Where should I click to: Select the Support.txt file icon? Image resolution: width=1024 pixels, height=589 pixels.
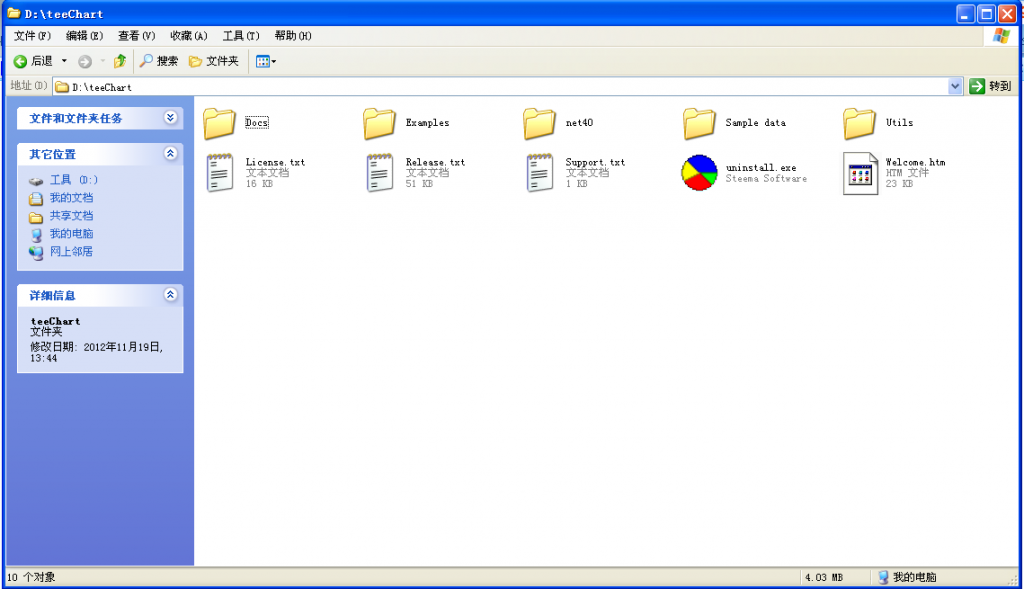pyautogui.click(x=539, y=173)
